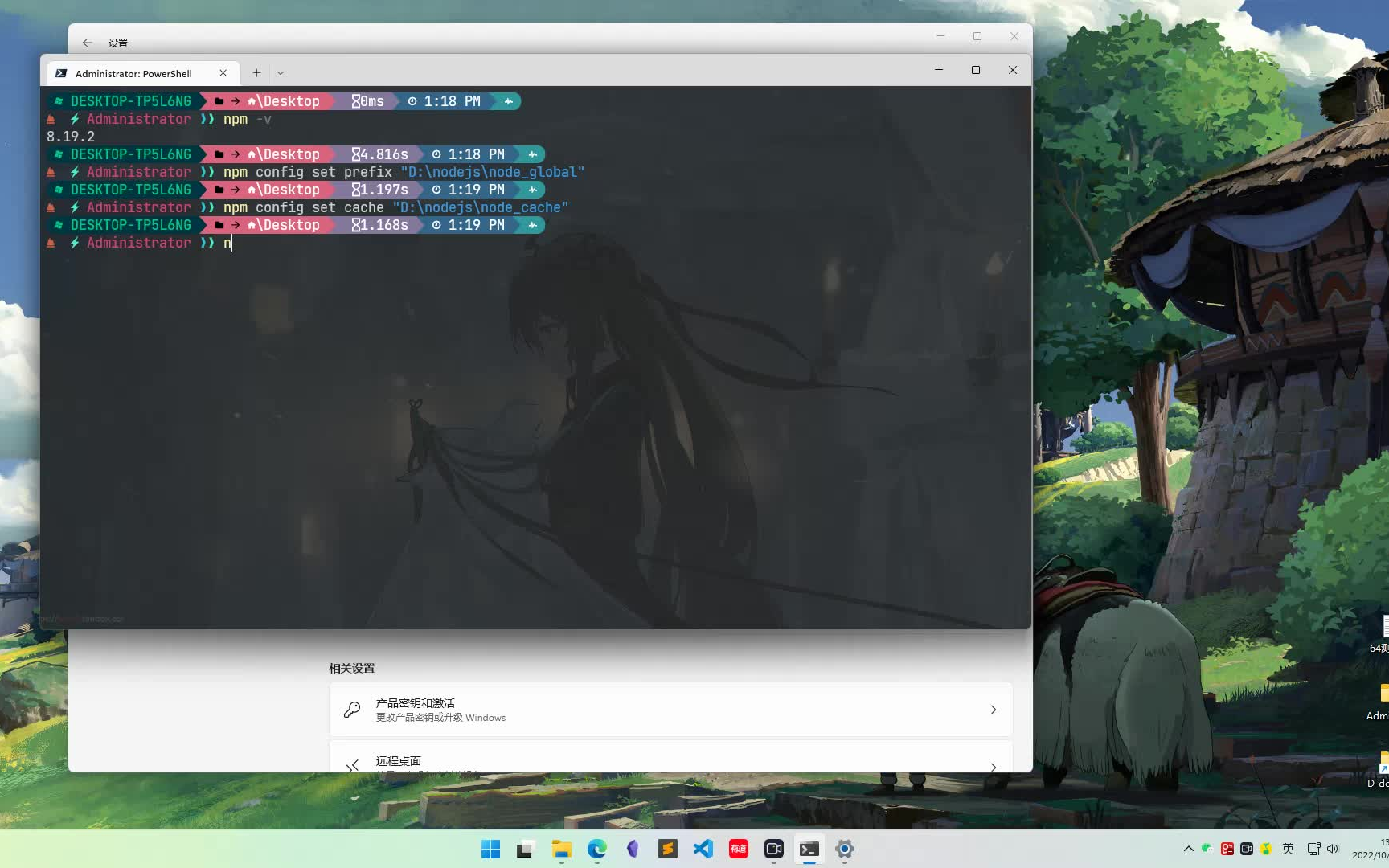This screenshot has width=1389, height=868.
Task: Click the red tray icon in the system tray
Action: (1227, 849)
